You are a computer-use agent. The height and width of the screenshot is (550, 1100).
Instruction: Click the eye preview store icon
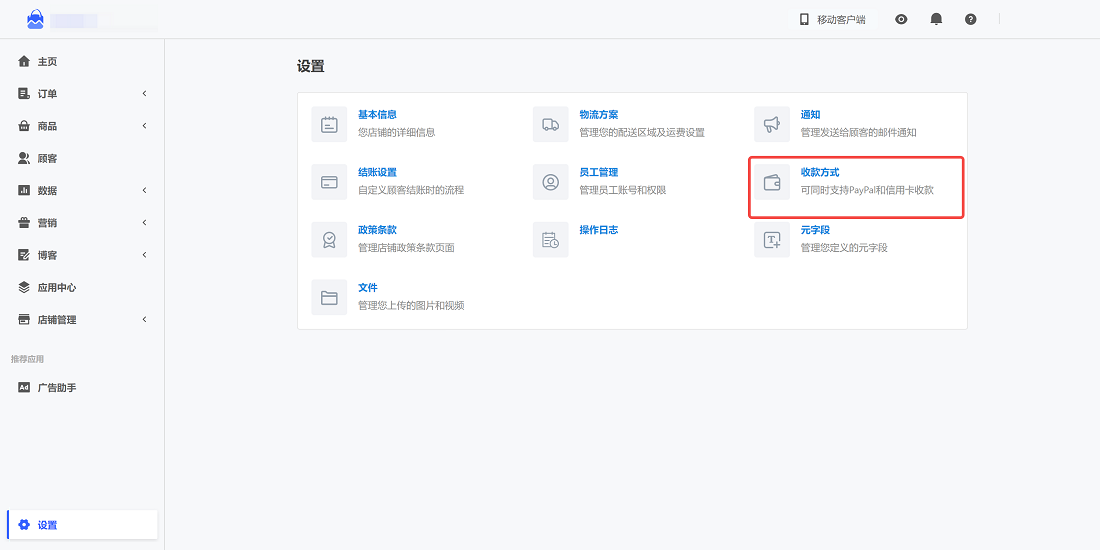(901, 19)
